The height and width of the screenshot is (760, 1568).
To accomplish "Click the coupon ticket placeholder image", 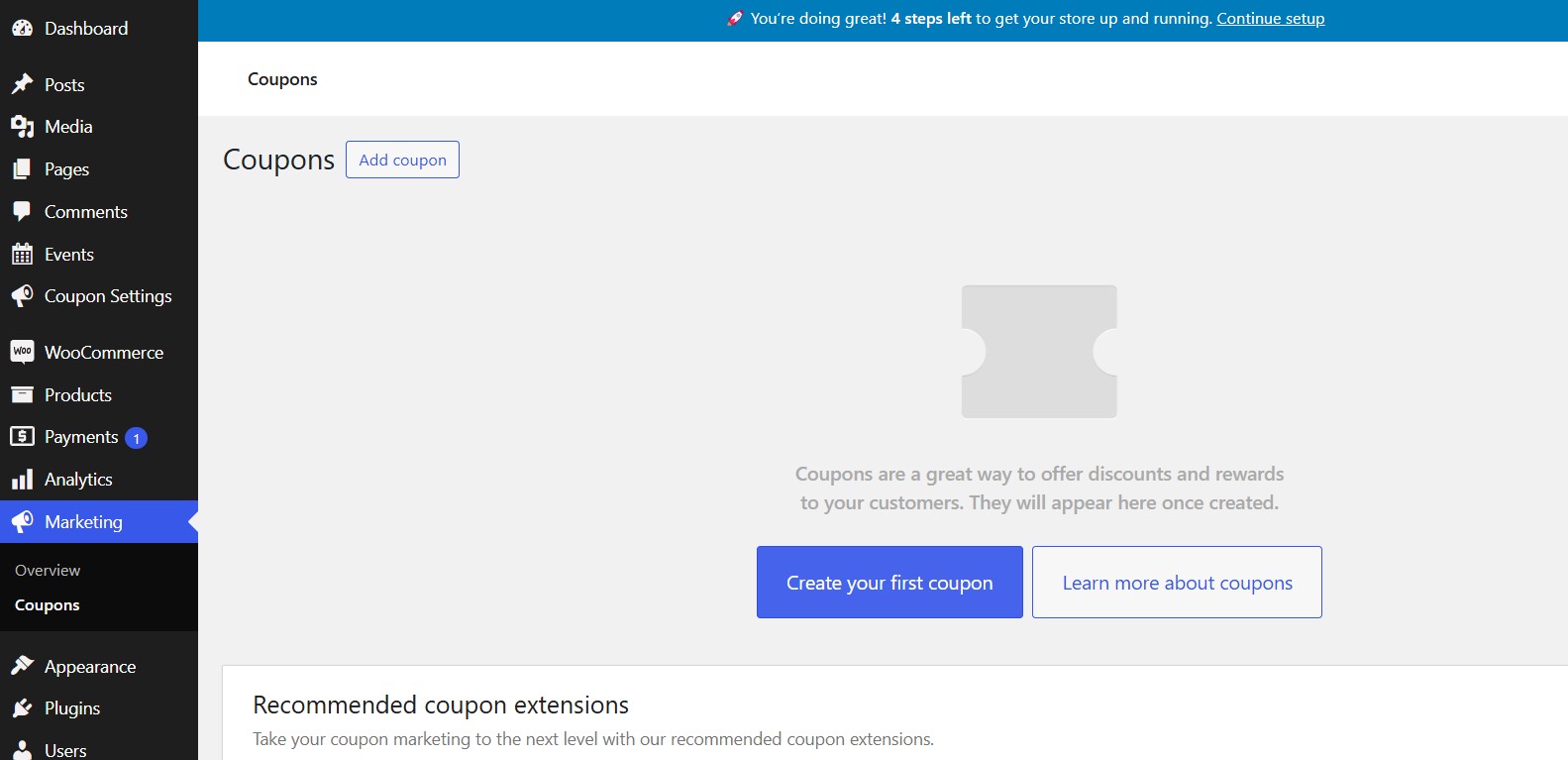I will coord(1039,352).
